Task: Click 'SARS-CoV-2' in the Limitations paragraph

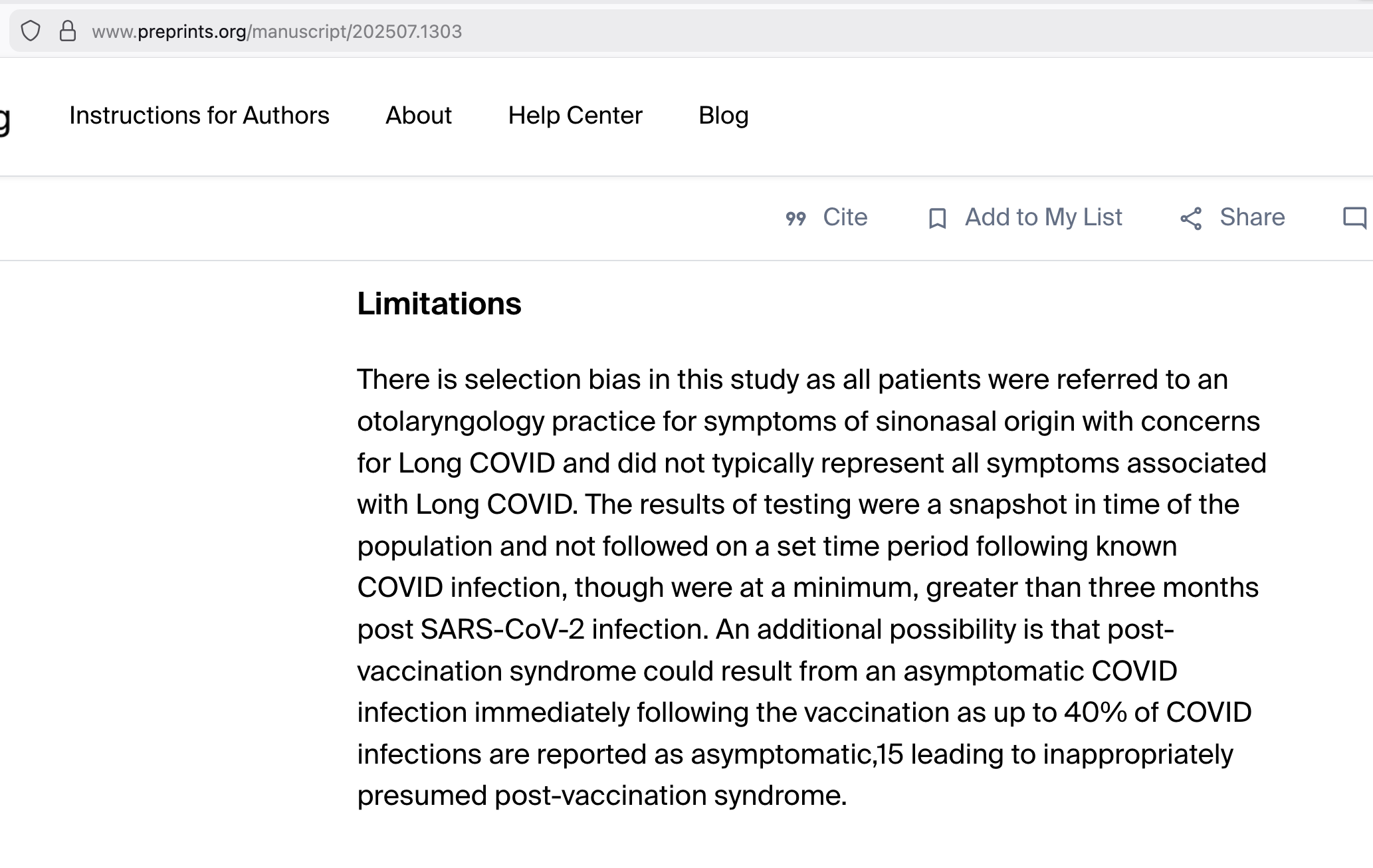Action: pyautogui.click(x=502, y=629)
